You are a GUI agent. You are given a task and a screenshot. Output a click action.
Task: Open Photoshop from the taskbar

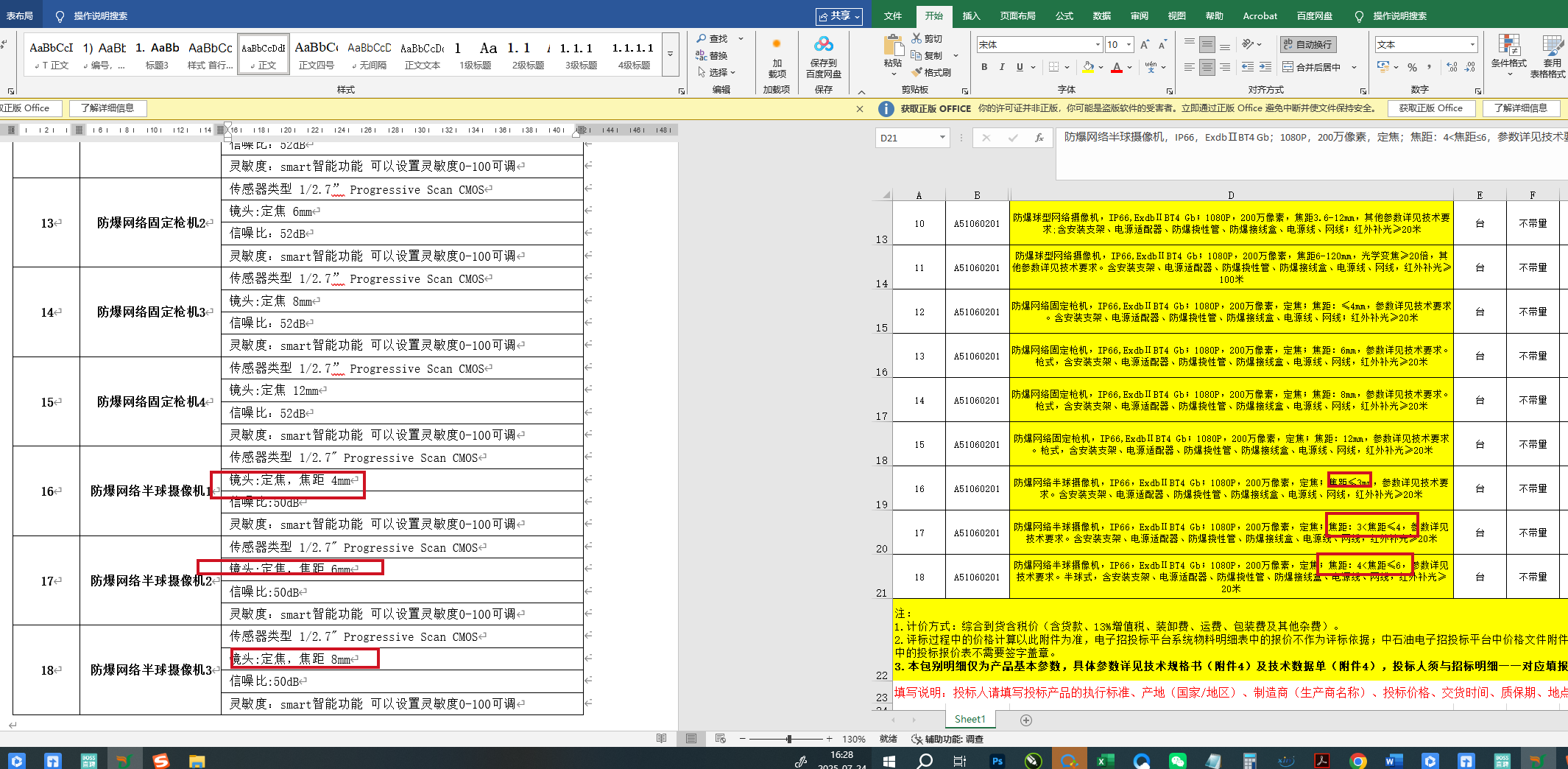click(x=997, y=760)
